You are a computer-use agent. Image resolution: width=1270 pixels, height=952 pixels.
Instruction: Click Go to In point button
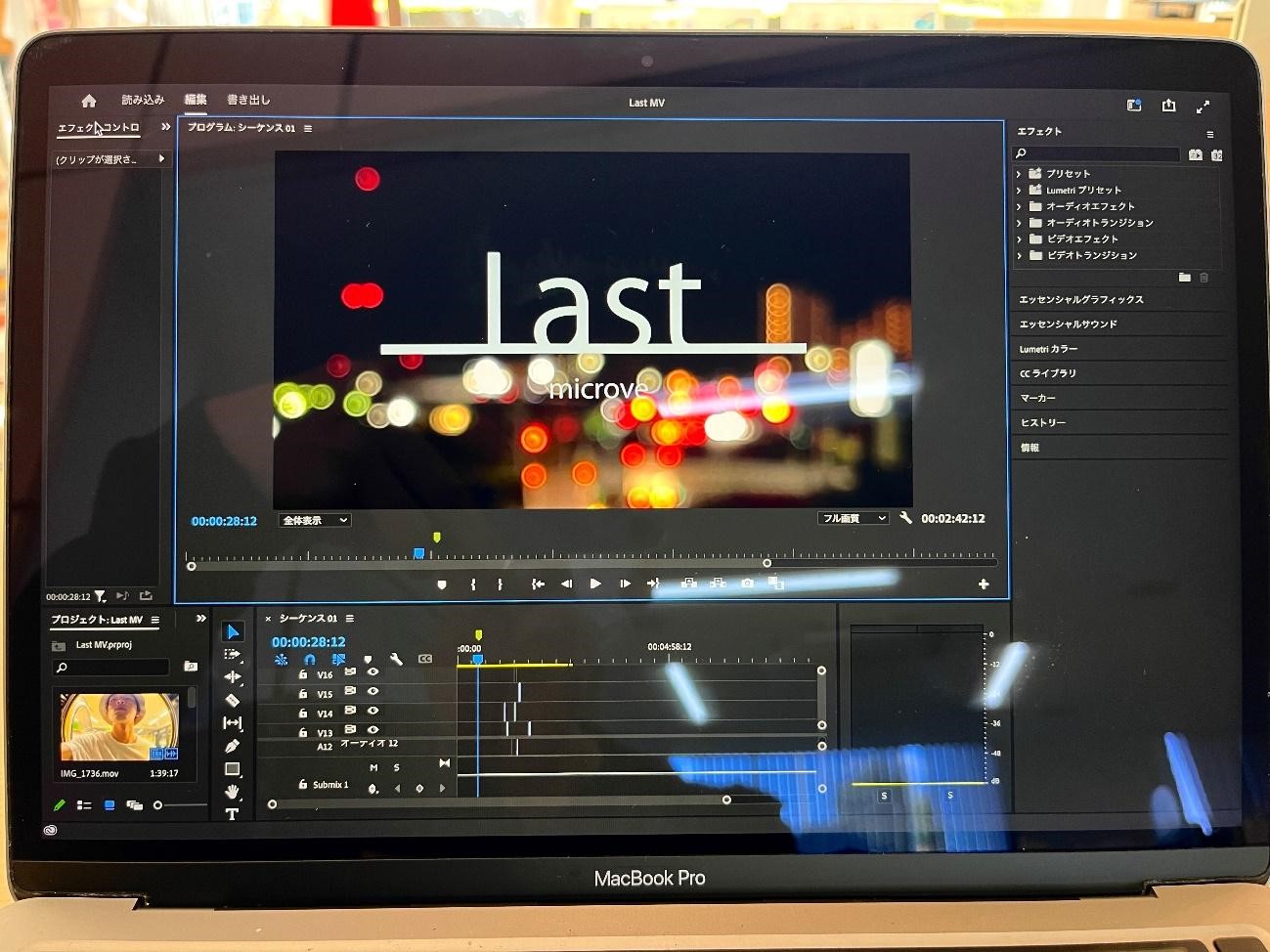pyautogui.click(x=538, y=584)
